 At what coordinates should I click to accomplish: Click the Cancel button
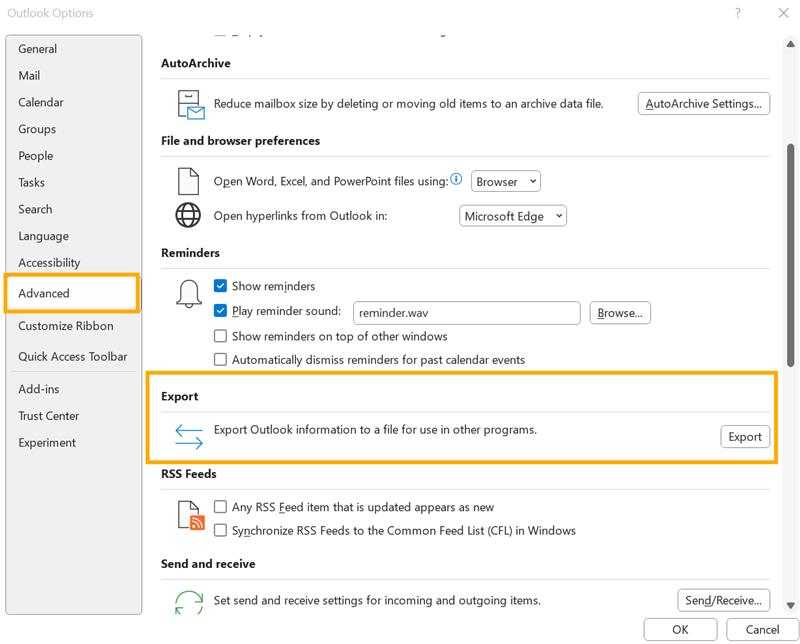coord(762,629)
